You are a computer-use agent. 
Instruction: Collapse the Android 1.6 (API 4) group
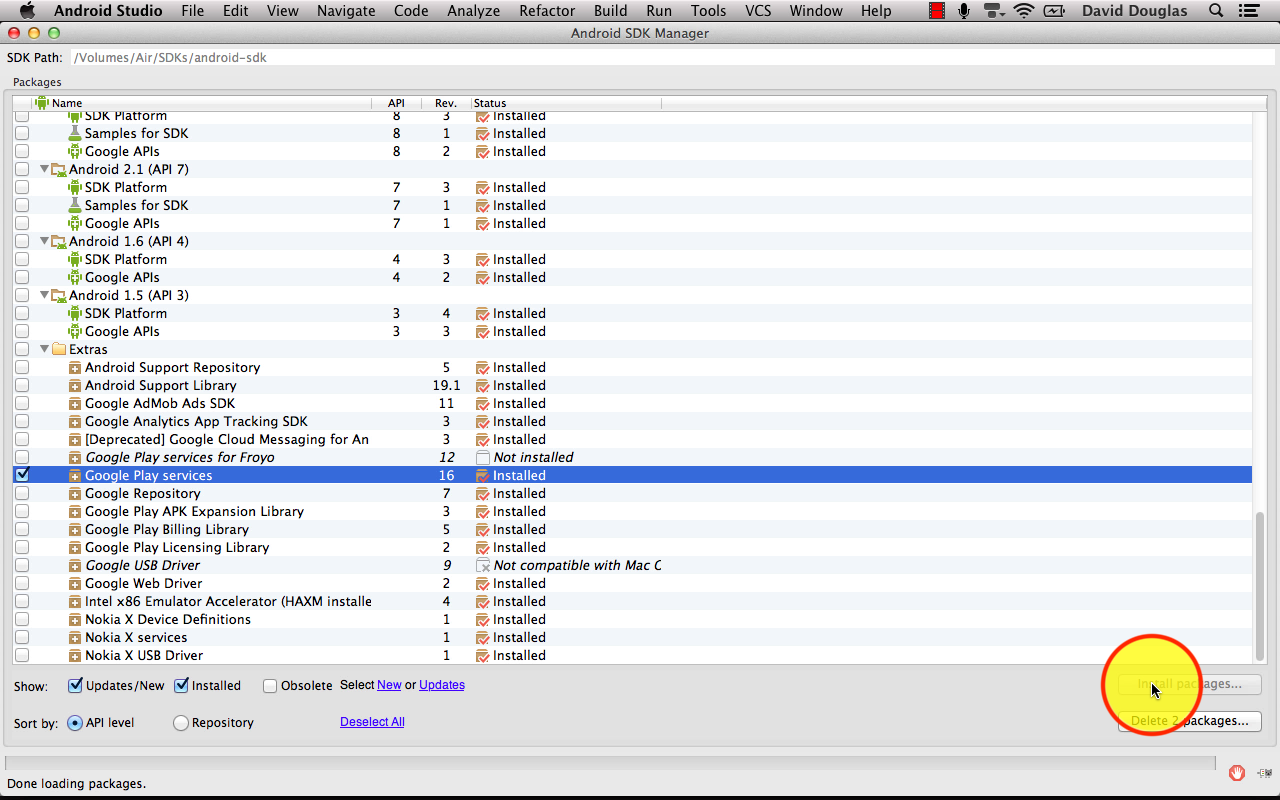pos(44,241)
